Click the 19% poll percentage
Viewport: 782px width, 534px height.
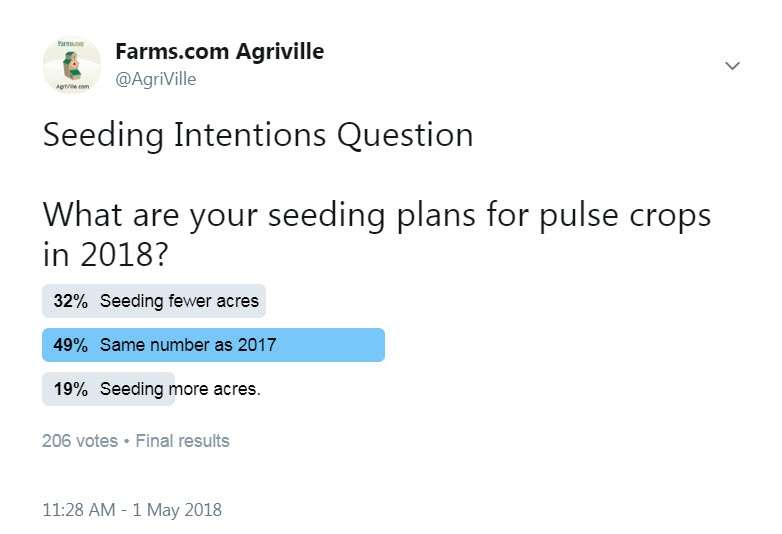70,389
